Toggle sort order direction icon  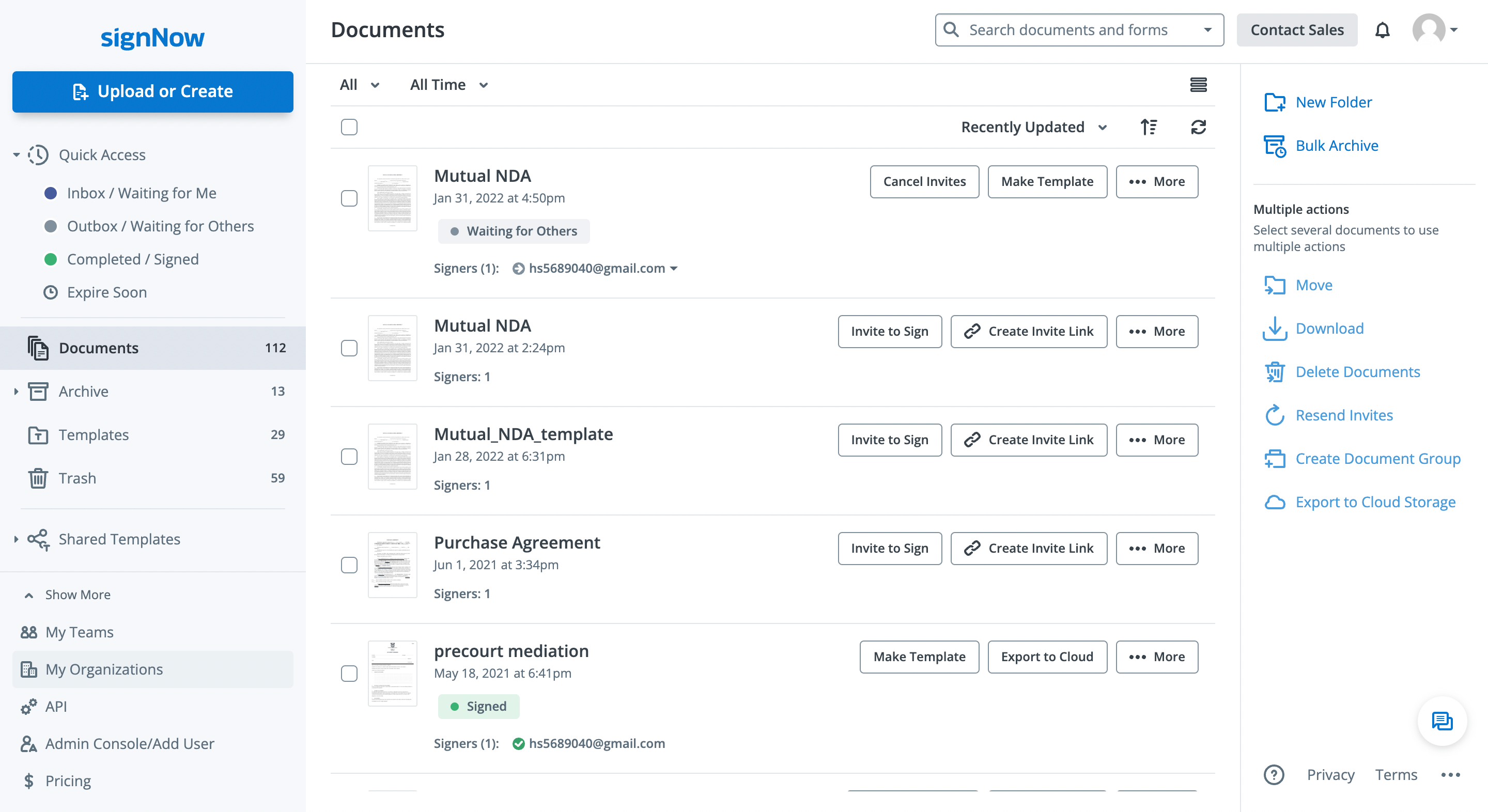click(1149, 127)
